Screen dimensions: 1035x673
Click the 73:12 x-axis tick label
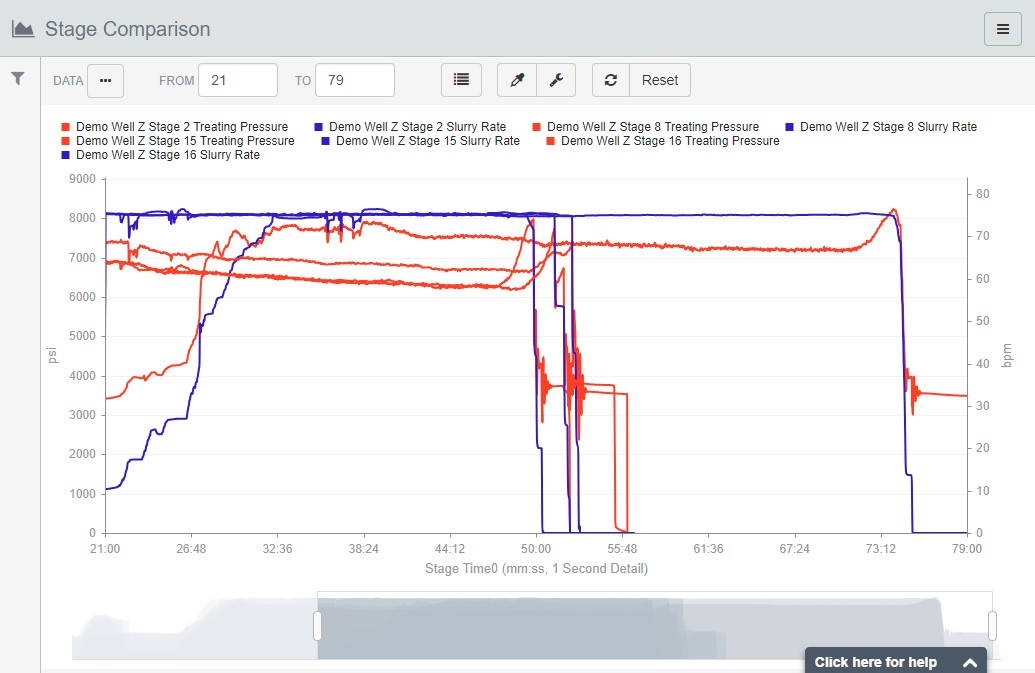[881, 549]
